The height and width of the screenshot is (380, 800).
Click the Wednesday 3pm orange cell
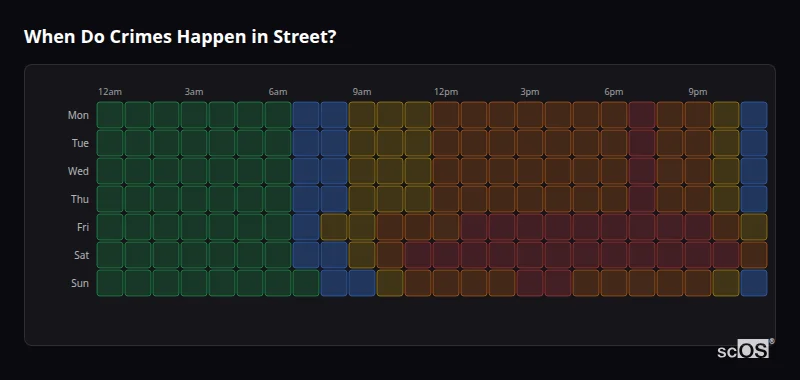[x=530, y=171]
